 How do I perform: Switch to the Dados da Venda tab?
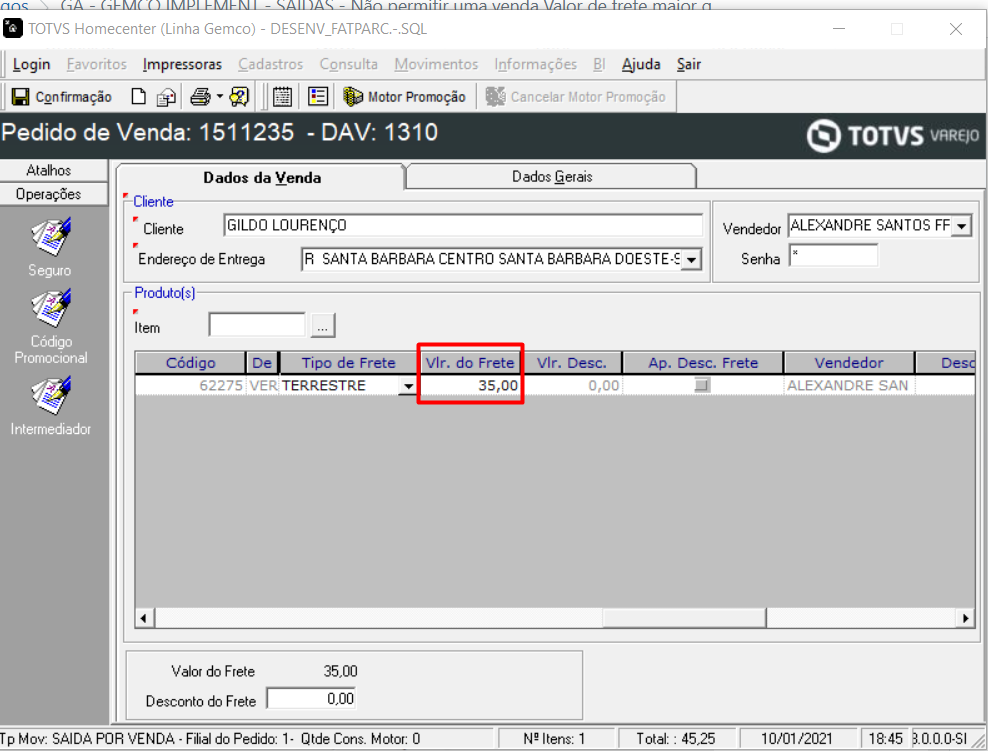(261, 178)
